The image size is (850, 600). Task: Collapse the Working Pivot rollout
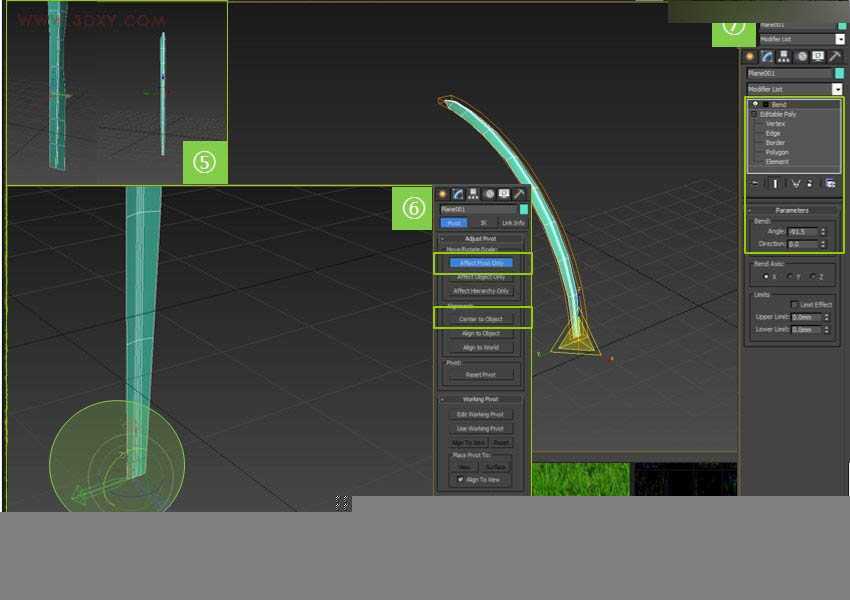[480, 399]
